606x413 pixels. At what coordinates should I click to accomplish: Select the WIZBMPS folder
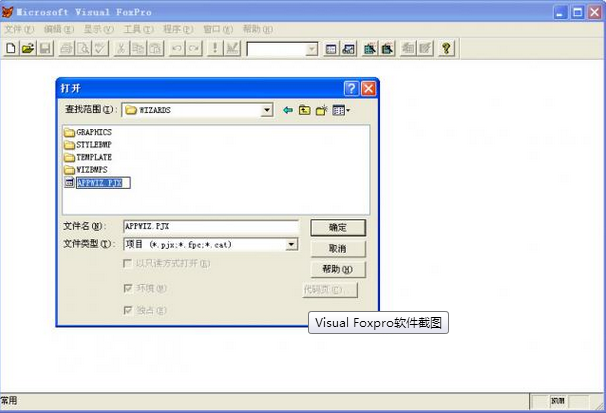(86, 170)
